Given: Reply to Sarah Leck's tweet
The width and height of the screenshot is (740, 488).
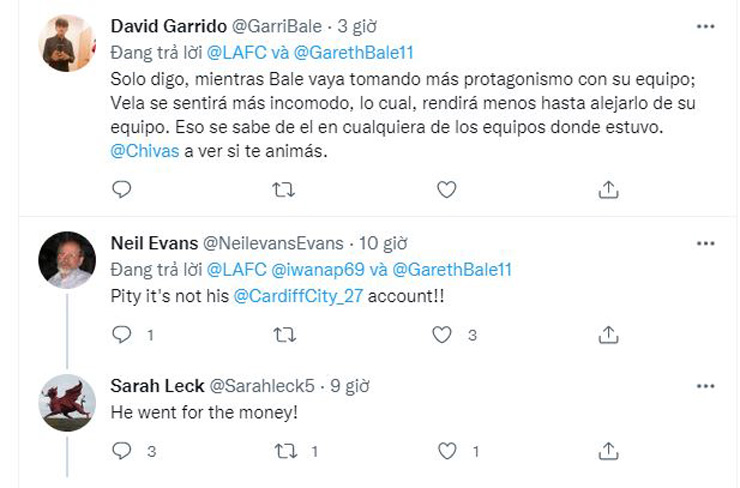Looking at the screenshot, I should pyautogui.click(x=122, y=451).
